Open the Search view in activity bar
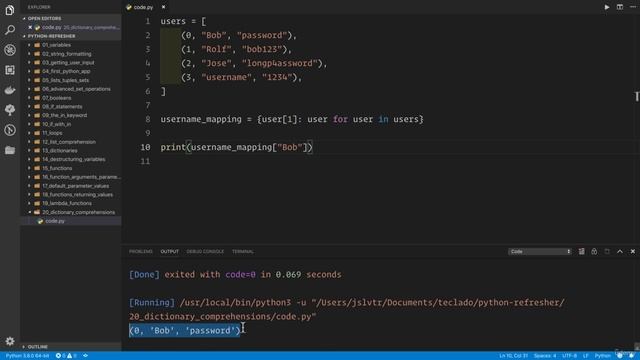The image size is (640, 360). click(10, 30)
